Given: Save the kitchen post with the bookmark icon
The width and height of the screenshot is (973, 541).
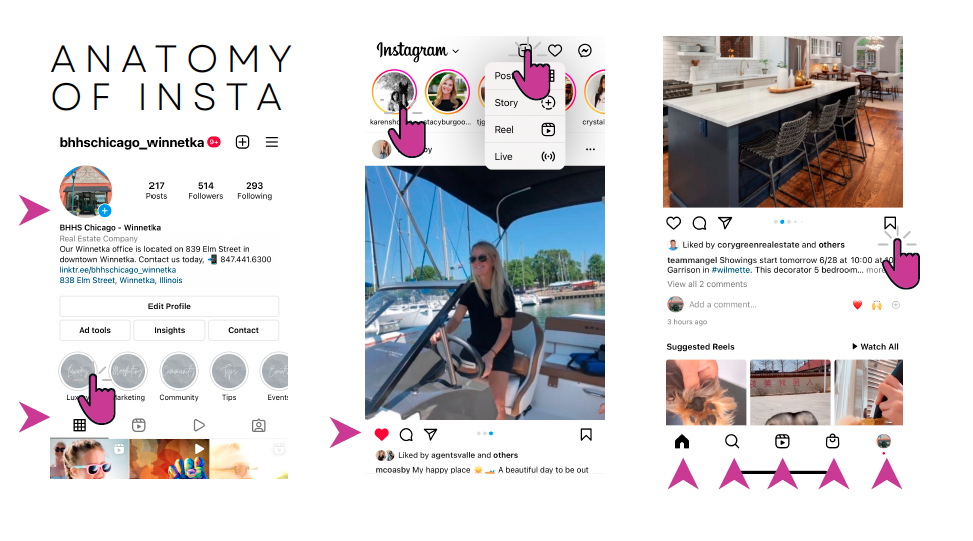Looking at the screenshot, I should [890, 223].
